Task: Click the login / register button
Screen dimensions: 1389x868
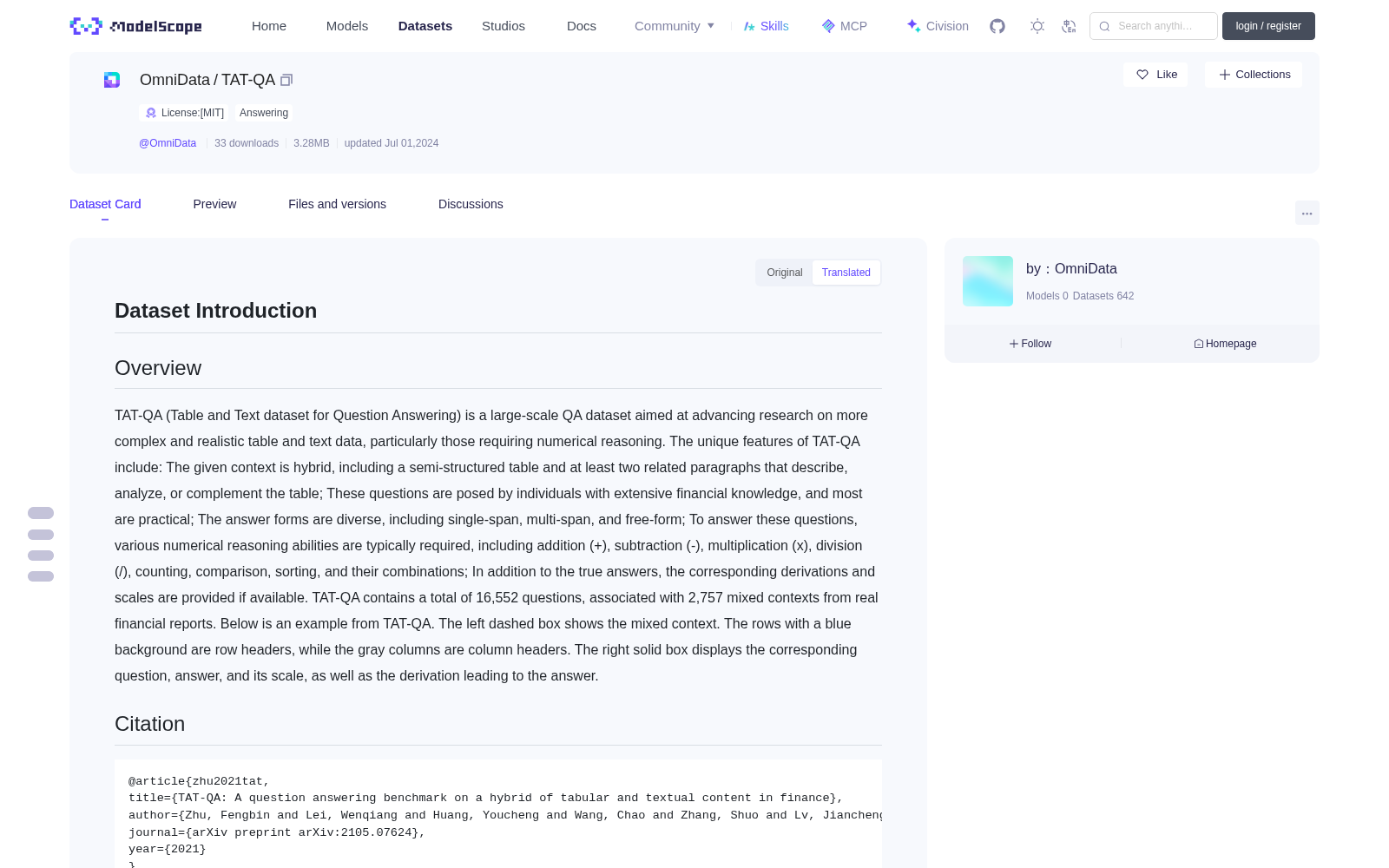Action: 1268,26
